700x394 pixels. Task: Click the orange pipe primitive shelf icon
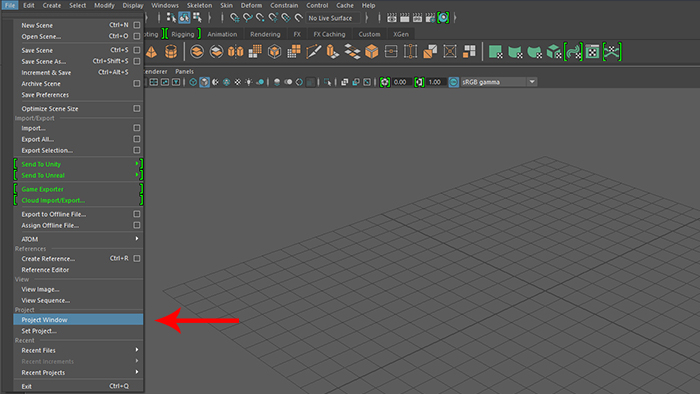[171, 52]
